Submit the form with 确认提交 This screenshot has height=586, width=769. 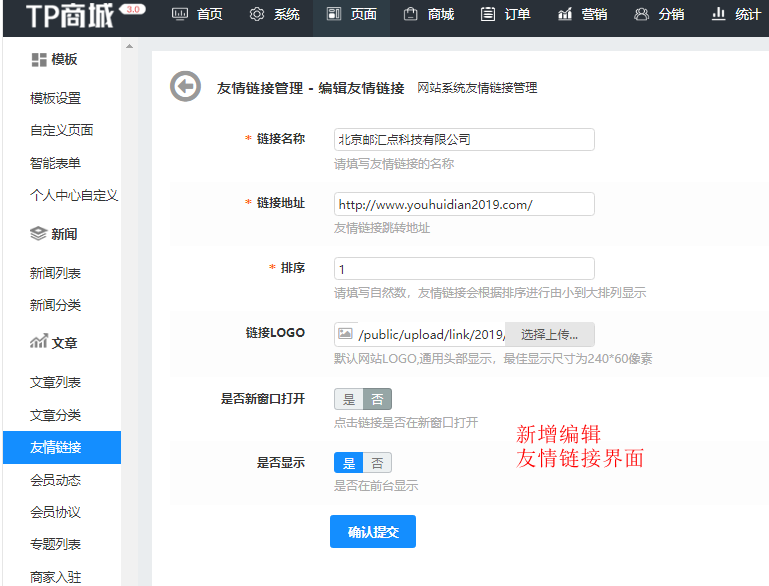click(372, 532)
